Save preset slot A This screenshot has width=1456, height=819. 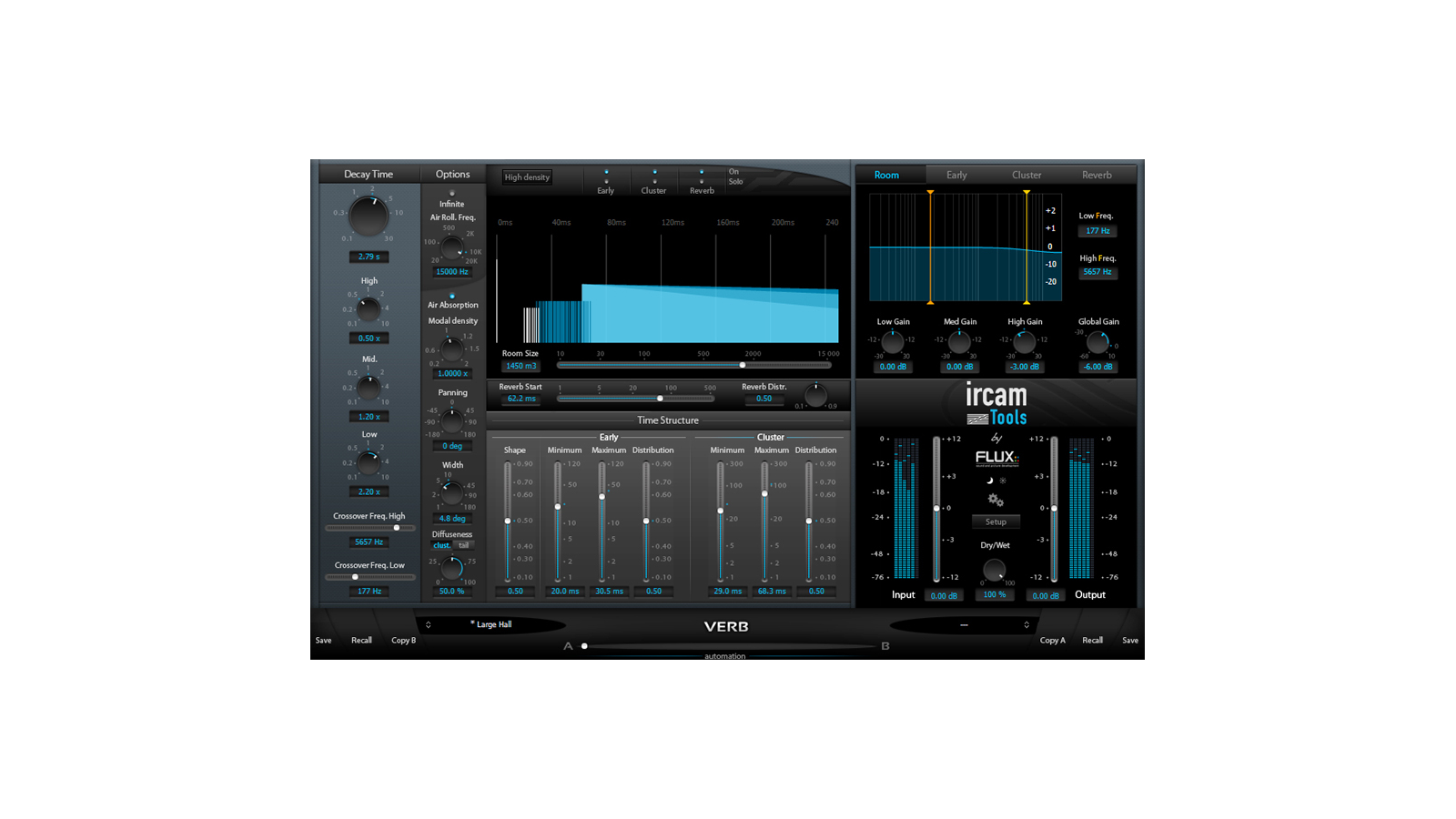coord(323,641)
